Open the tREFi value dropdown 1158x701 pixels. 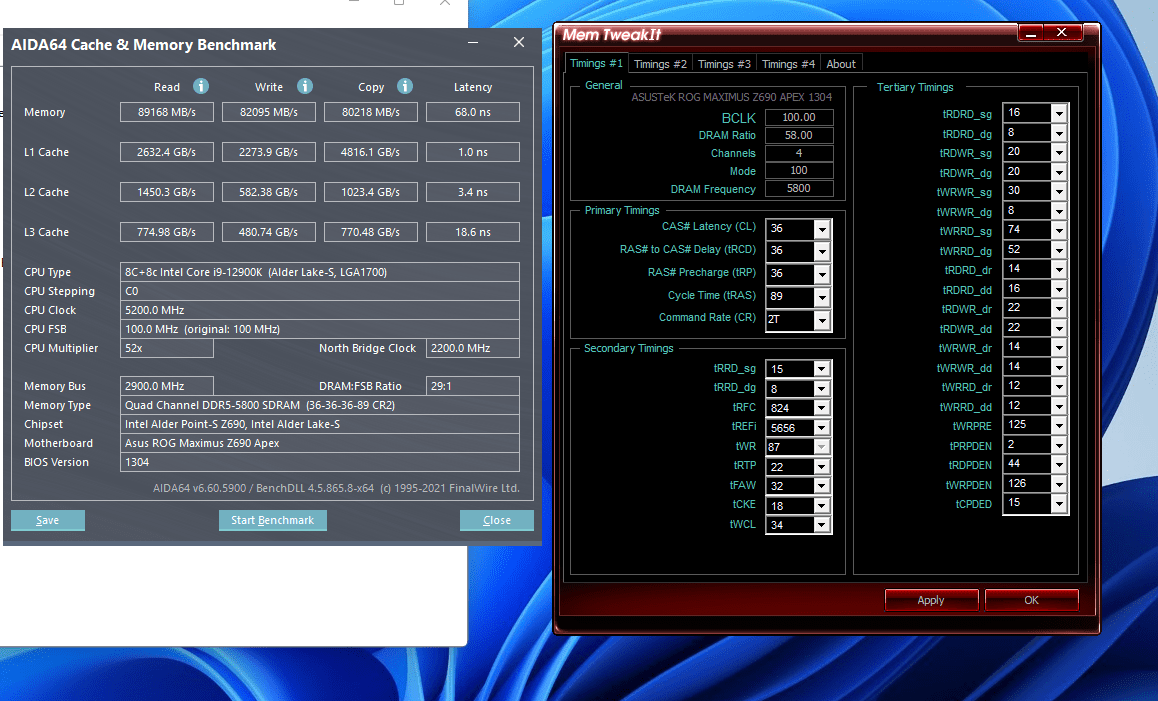tap(822, 428)
